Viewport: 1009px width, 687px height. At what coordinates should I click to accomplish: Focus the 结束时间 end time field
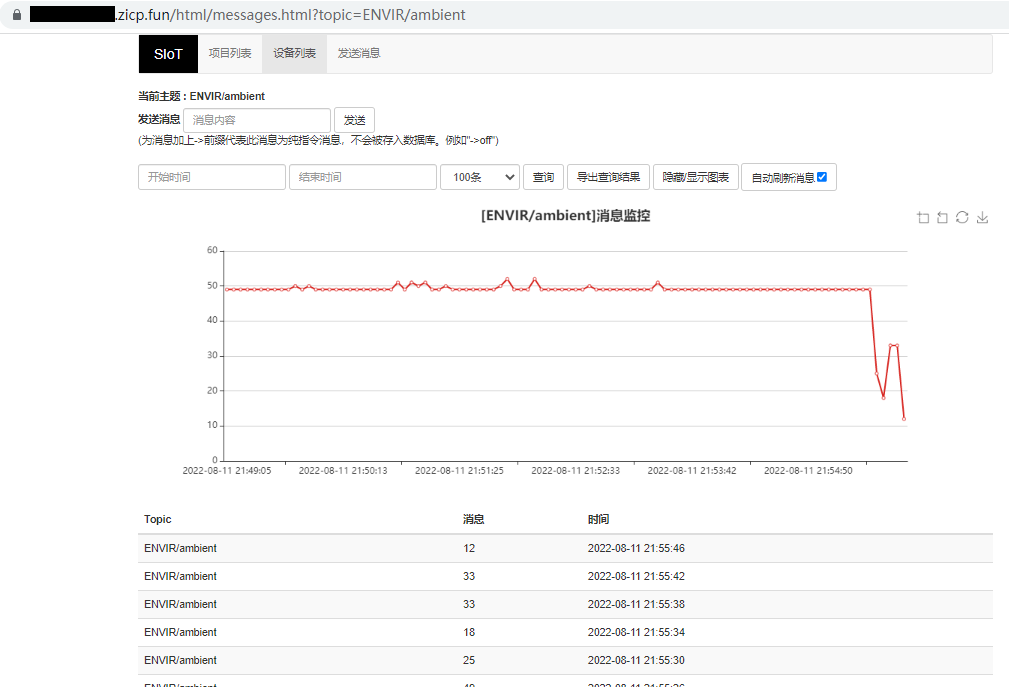coord(363,177)
